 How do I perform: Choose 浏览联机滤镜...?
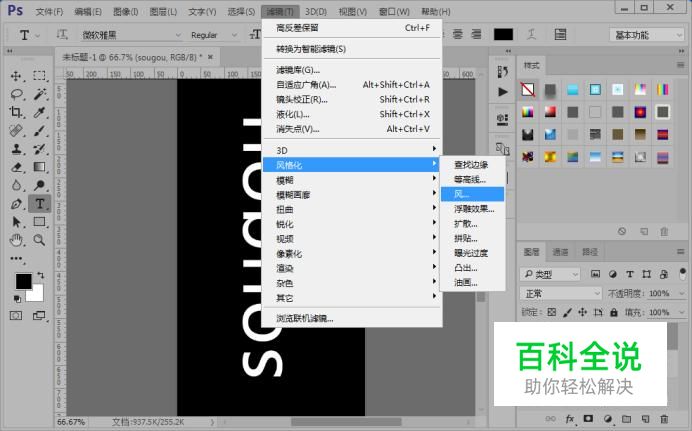coord(352,318)
